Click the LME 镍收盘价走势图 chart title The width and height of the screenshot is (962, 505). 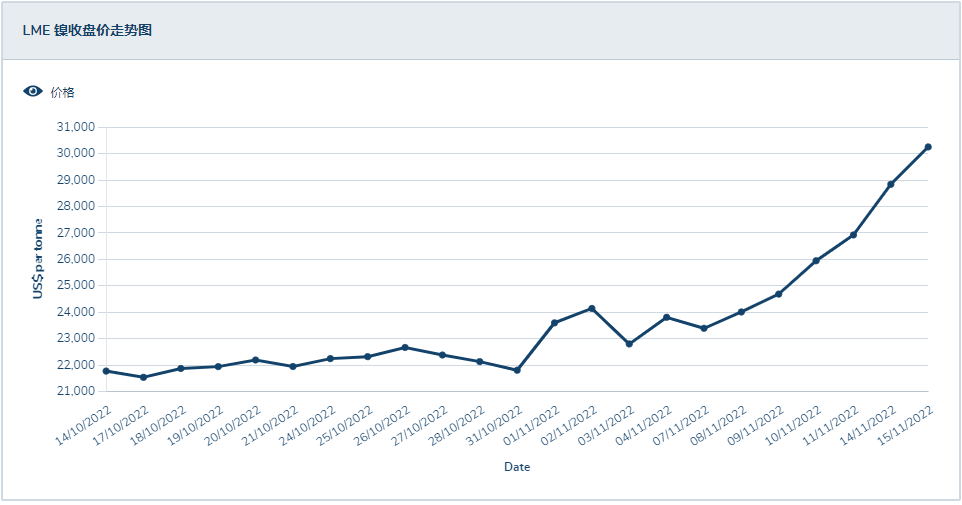(87, 30)
